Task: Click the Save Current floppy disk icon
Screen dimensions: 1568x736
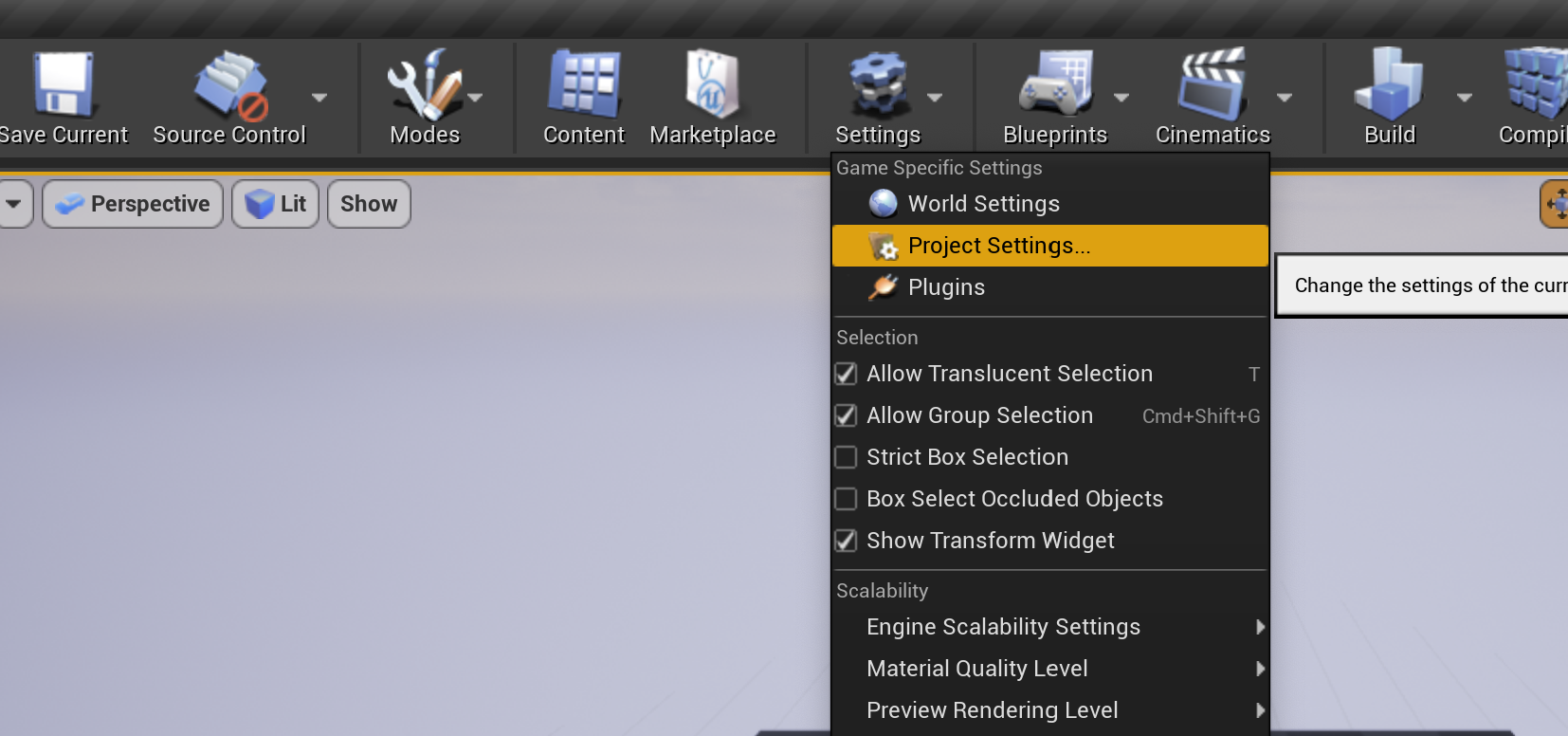Action: (x=64, y=84)
